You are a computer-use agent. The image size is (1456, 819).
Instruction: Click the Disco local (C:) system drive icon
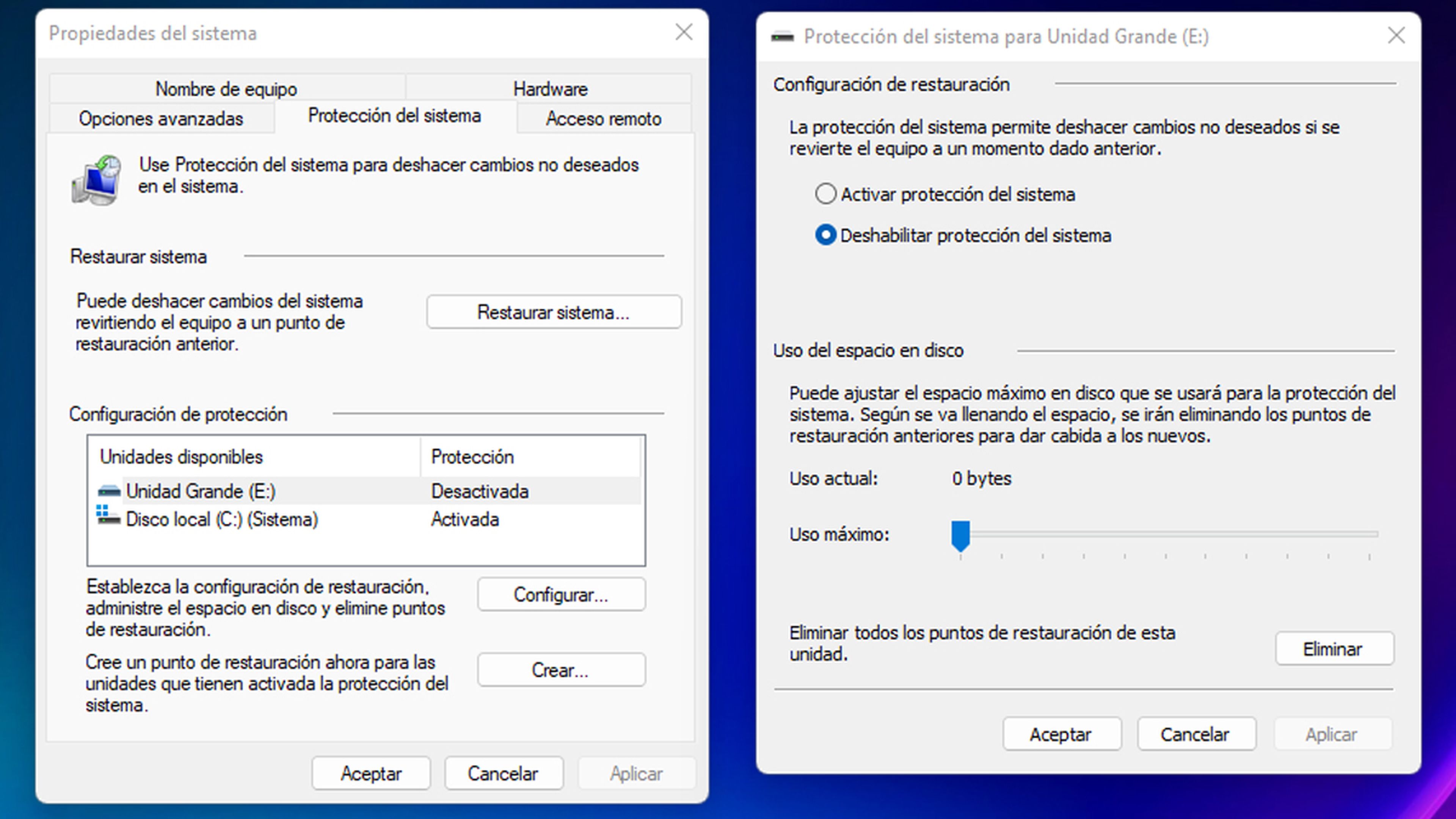(x=108, y=516)
